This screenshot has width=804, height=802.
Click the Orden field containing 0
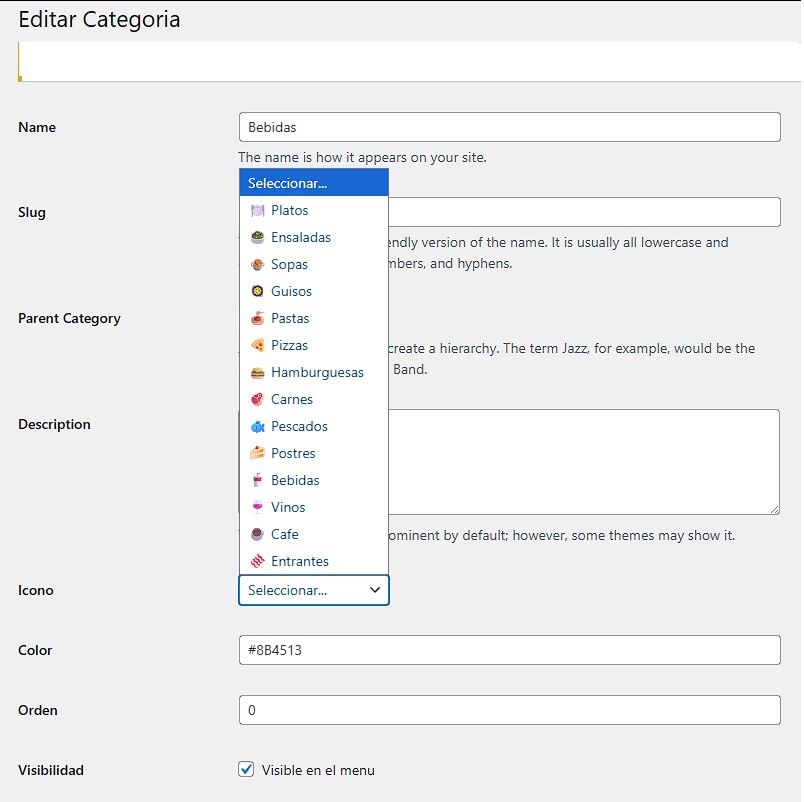click(509, 710)
